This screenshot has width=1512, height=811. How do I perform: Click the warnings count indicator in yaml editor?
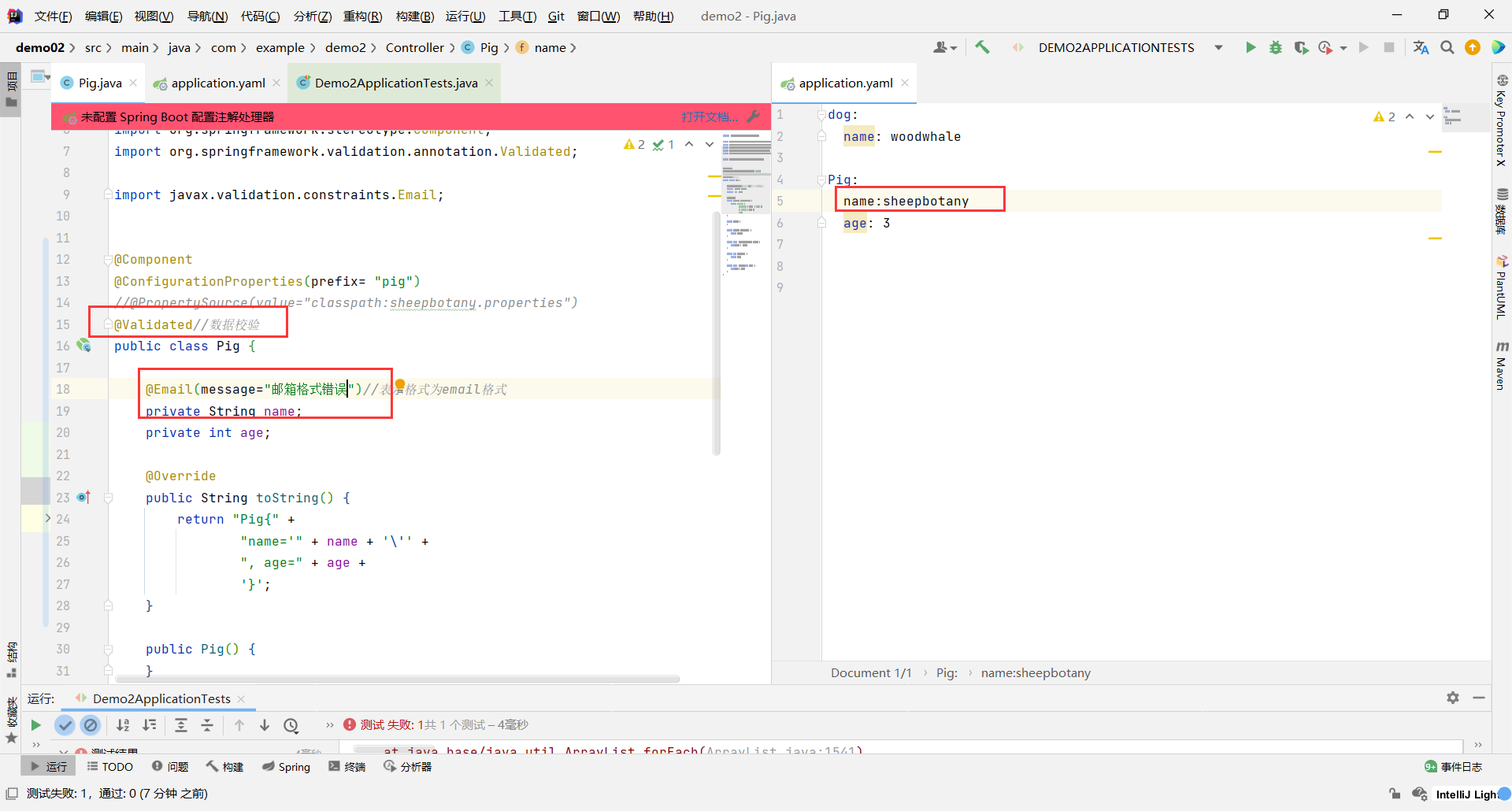1384,117
